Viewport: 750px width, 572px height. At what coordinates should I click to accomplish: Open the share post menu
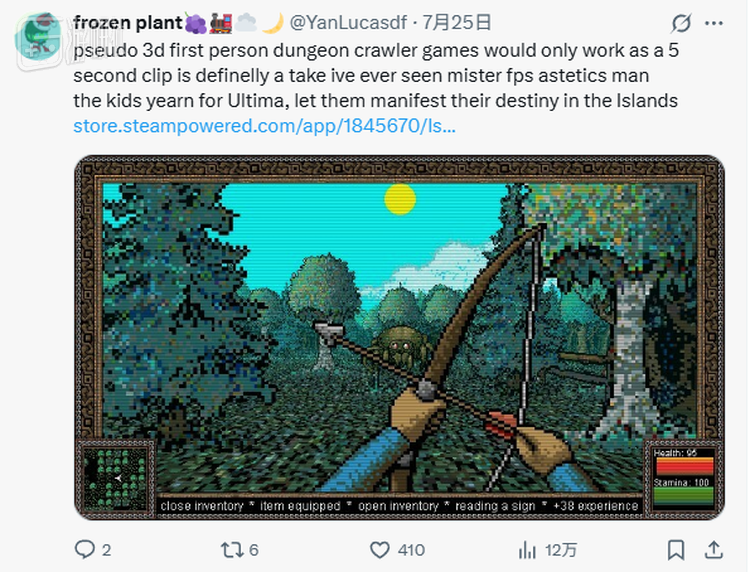714,549
